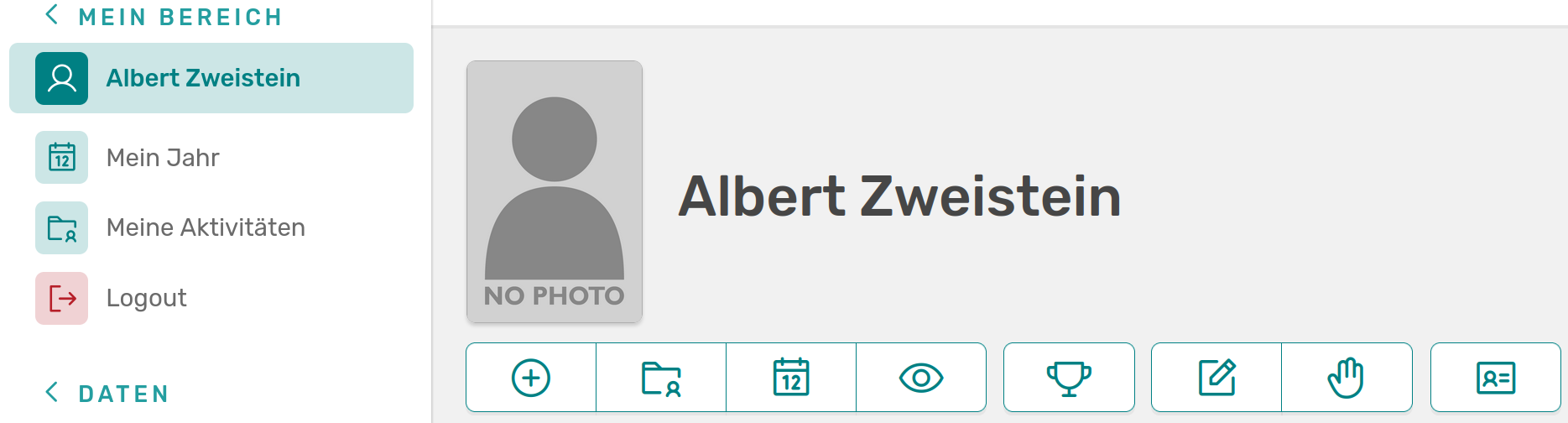Open the calendar toolbar icon under profile
Viewport: 1568px width, 423px height.
(x=791, y=378)
